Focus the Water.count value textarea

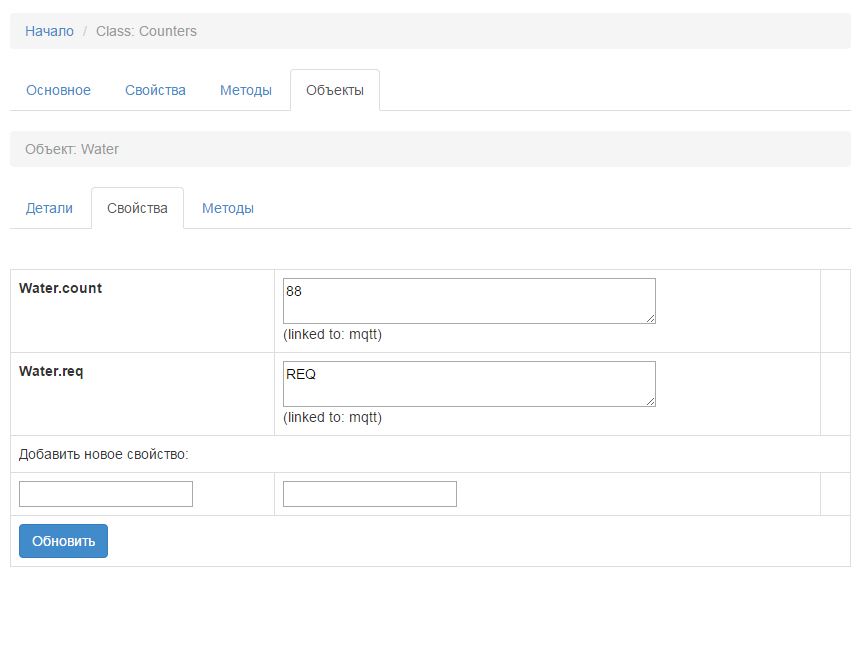click(x=468, y=300)
